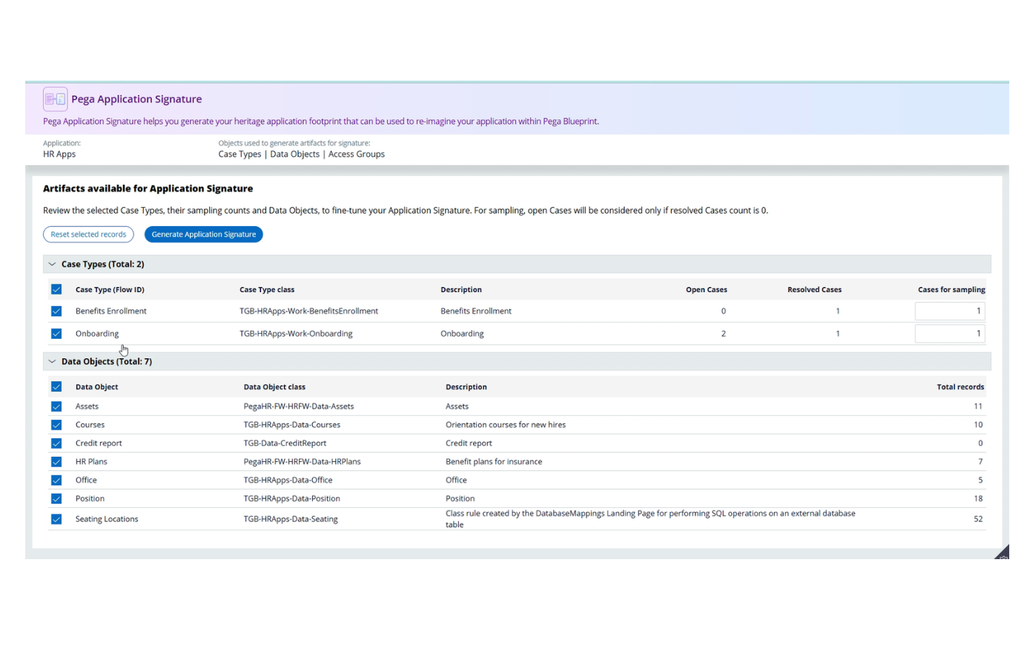Collapse the Case Types section chevron
This screenshot has width=1024, height=663.
(52, 264)
